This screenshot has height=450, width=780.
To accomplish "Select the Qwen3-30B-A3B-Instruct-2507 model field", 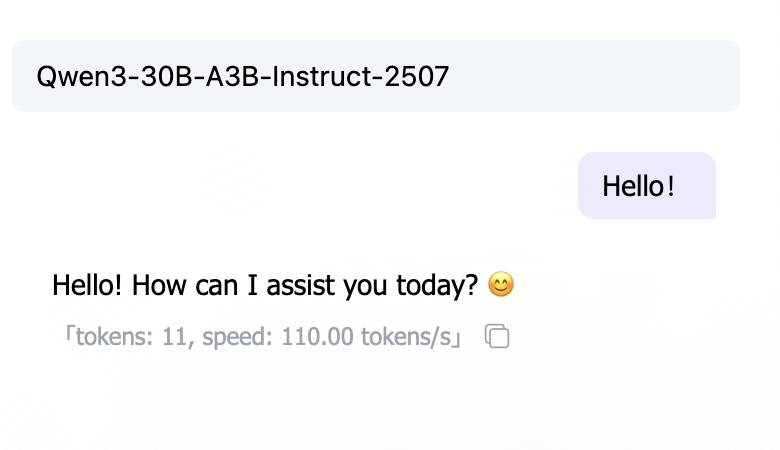I will [375, 76].
